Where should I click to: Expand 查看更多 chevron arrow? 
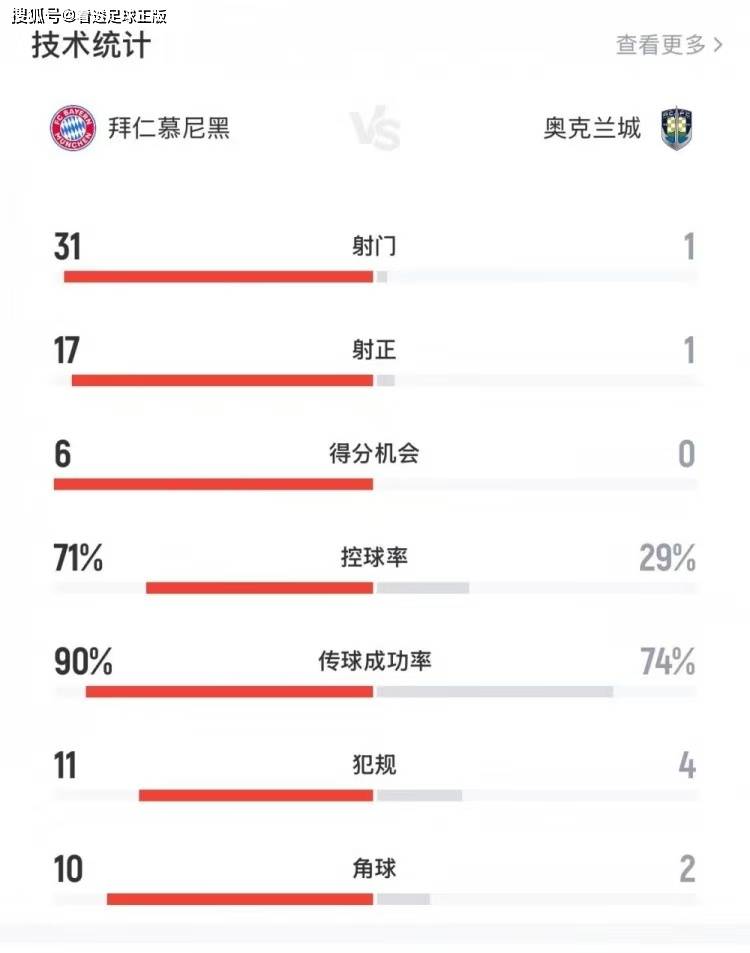coord(718,46)
